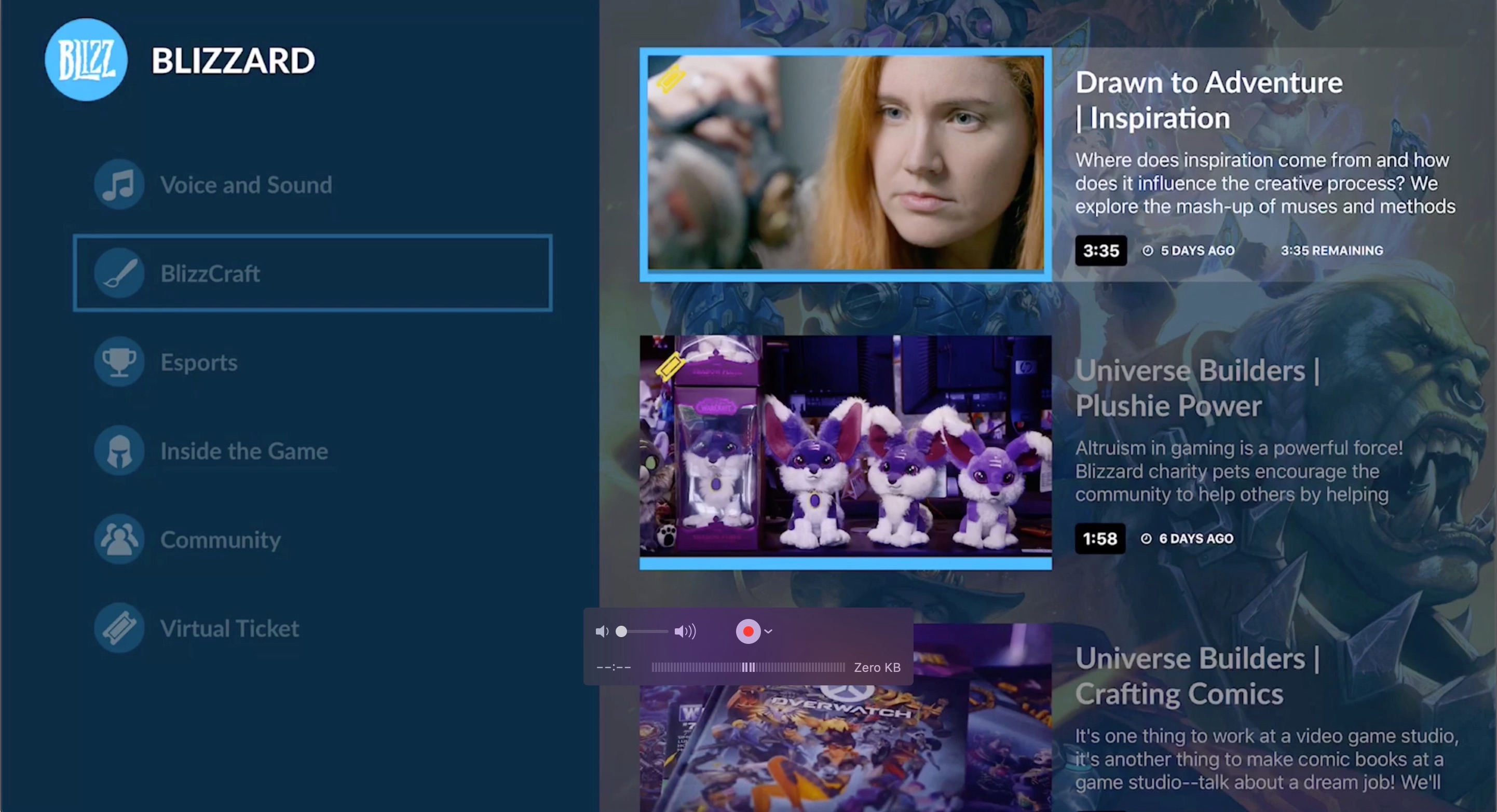Click the 5 DAYS AGO label
Screen dimensions: 1497x812
coord(1197,250)
